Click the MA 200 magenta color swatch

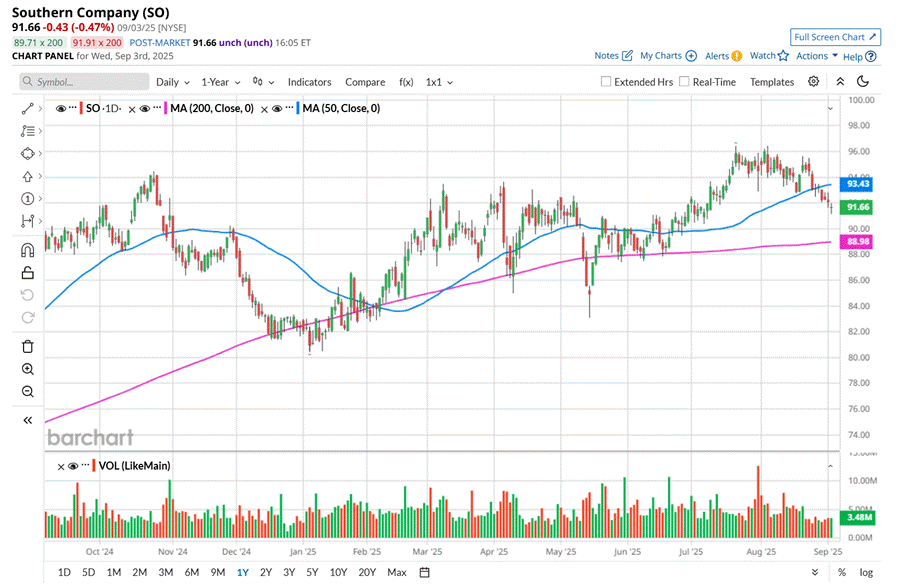(x=166, y=108)
